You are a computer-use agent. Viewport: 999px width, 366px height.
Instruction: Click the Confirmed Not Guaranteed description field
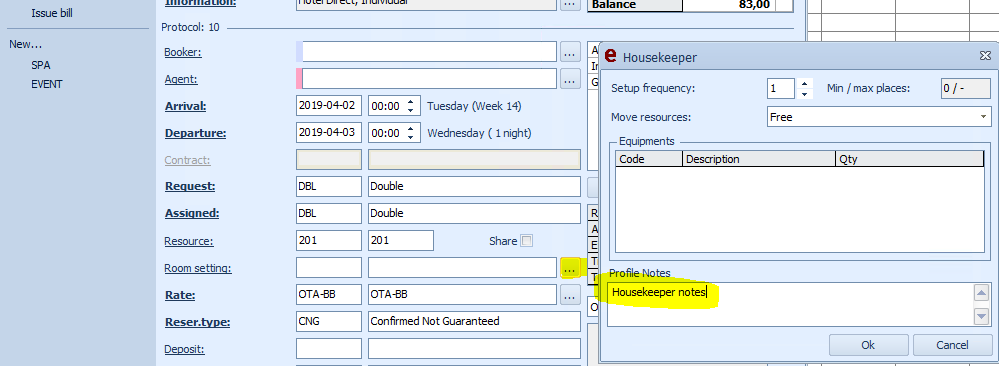click(475, 321)
